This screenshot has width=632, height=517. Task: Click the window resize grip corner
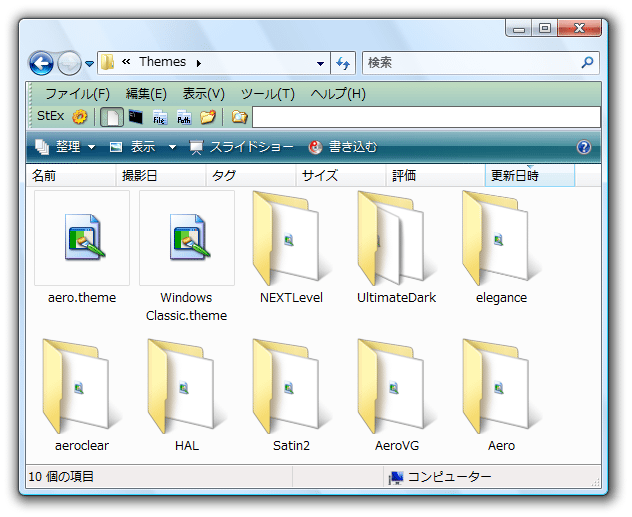(596, 482)
